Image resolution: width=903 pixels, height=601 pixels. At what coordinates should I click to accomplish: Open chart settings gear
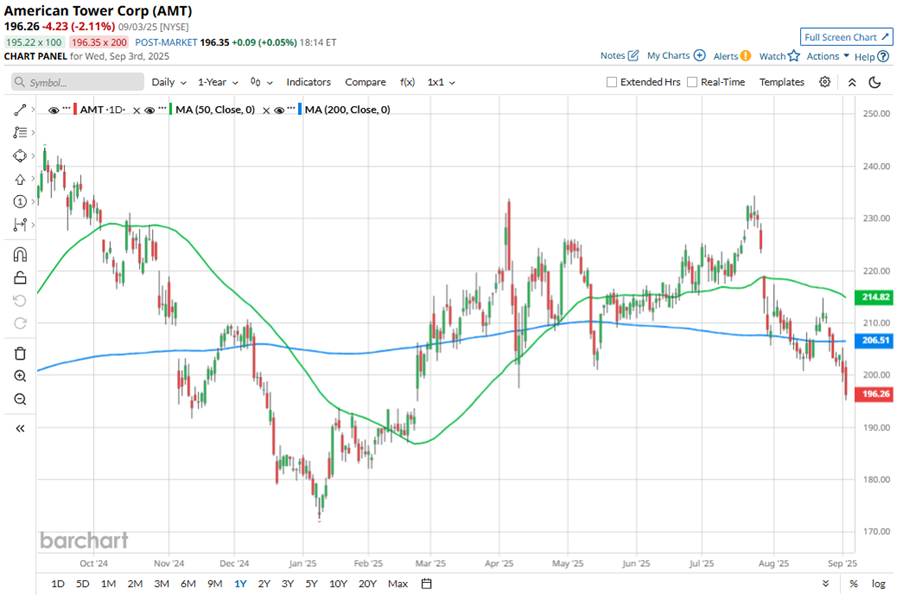coord(825,82)
